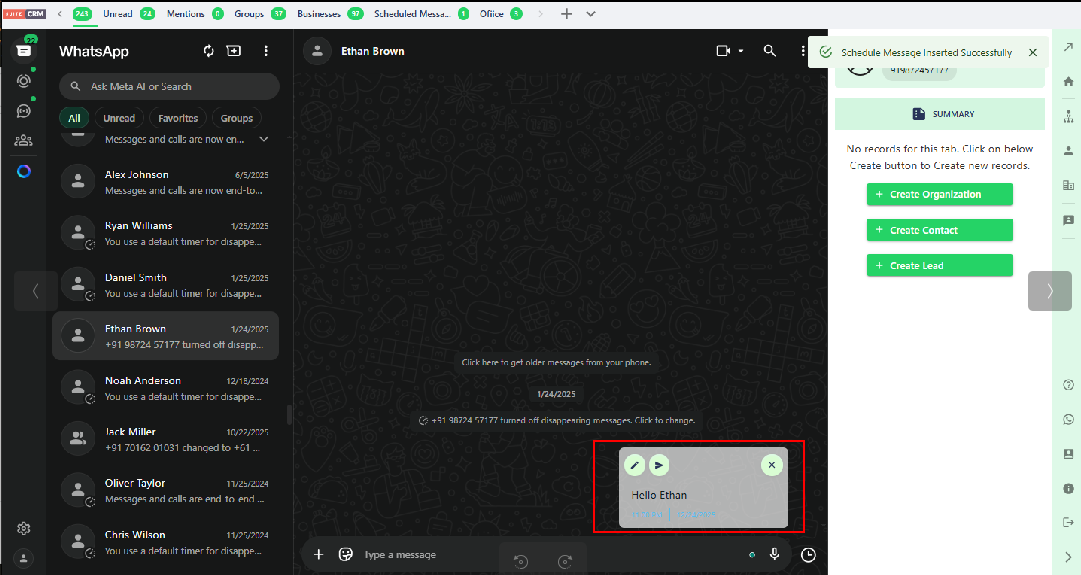Open the emoji picker
1081x575 pixels.
click(x=346, y=554)
